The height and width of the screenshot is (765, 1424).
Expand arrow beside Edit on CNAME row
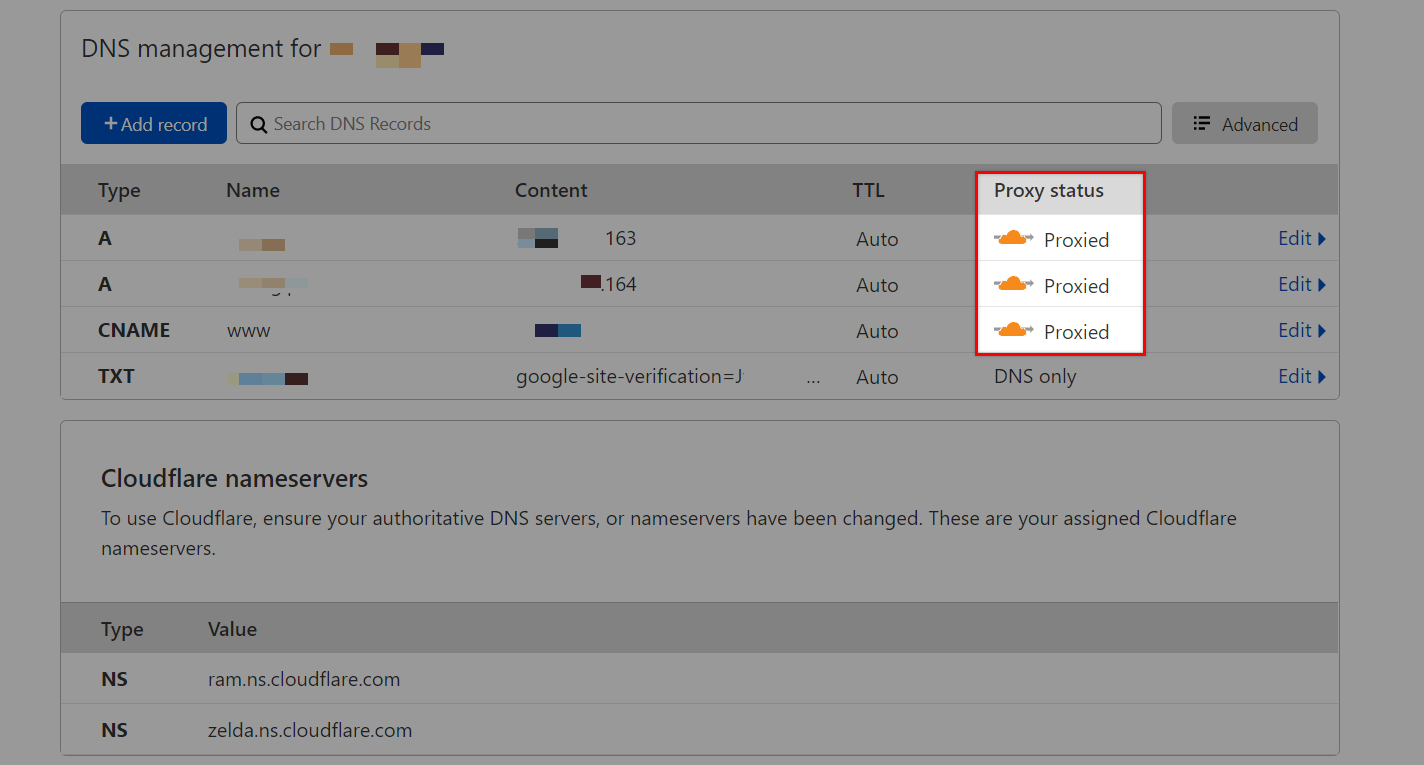tap(1322, 331)
